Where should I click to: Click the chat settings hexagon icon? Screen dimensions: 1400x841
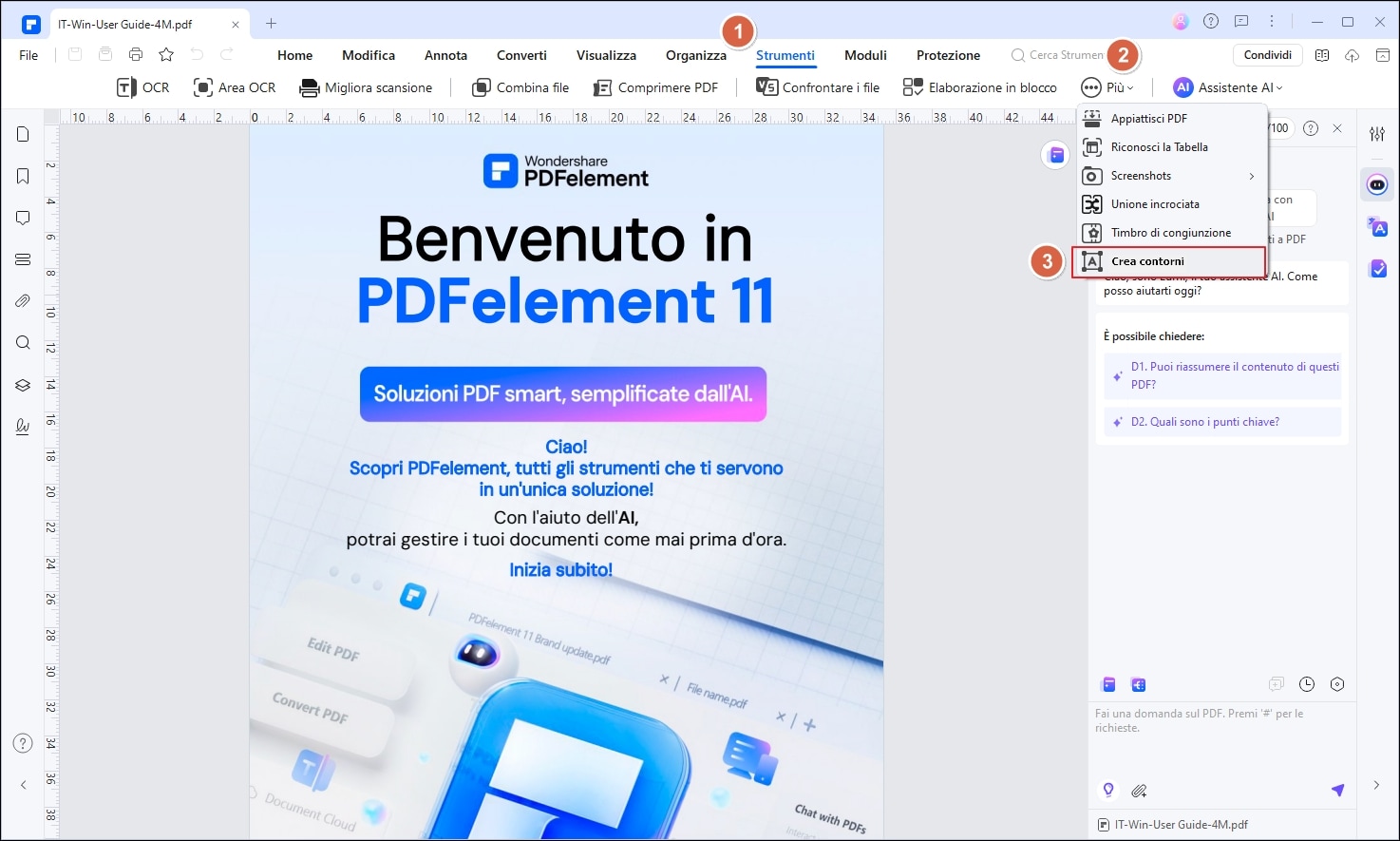click(x=1337, y=684)
